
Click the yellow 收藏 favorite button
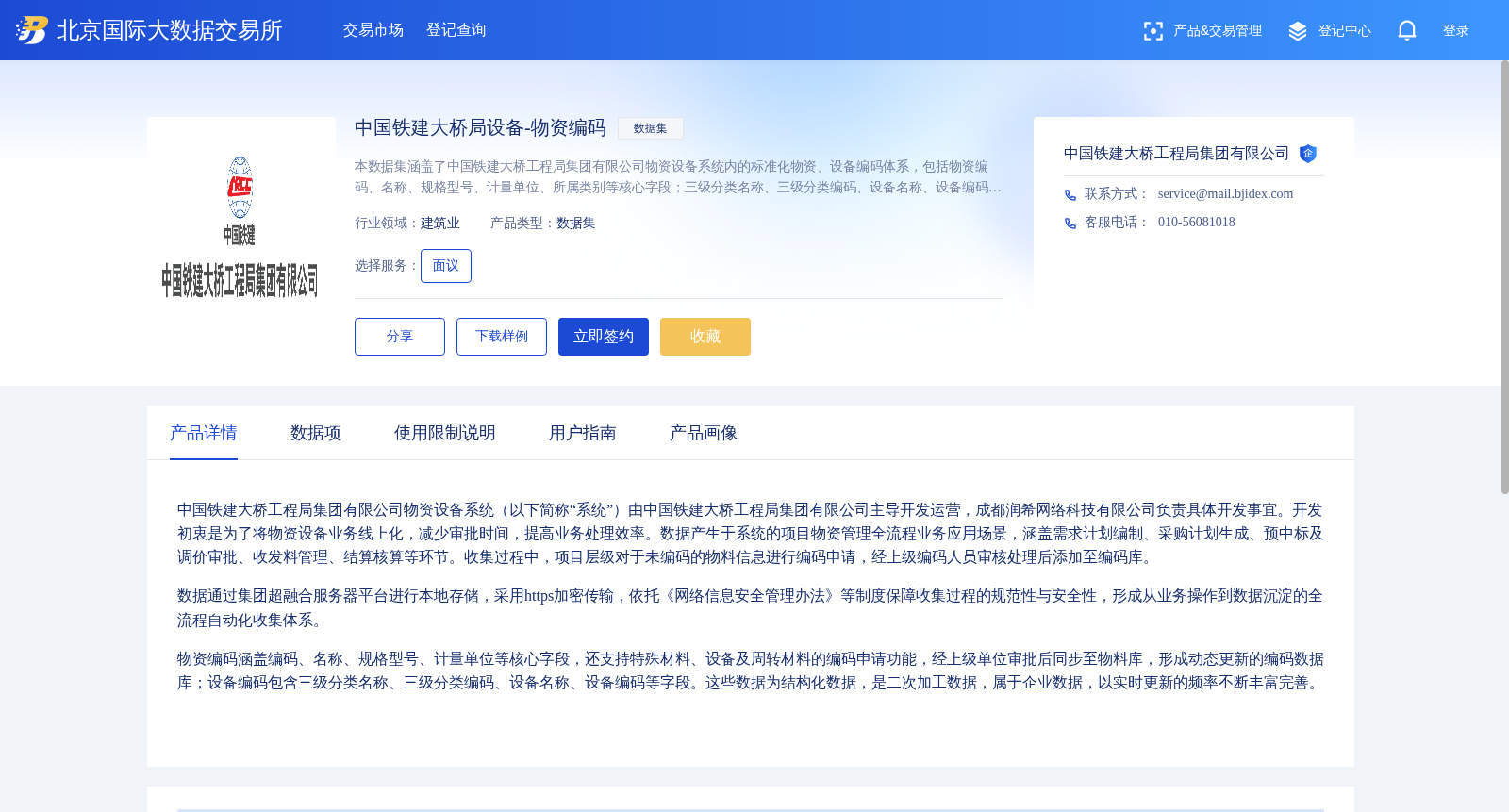coord(705,337)
